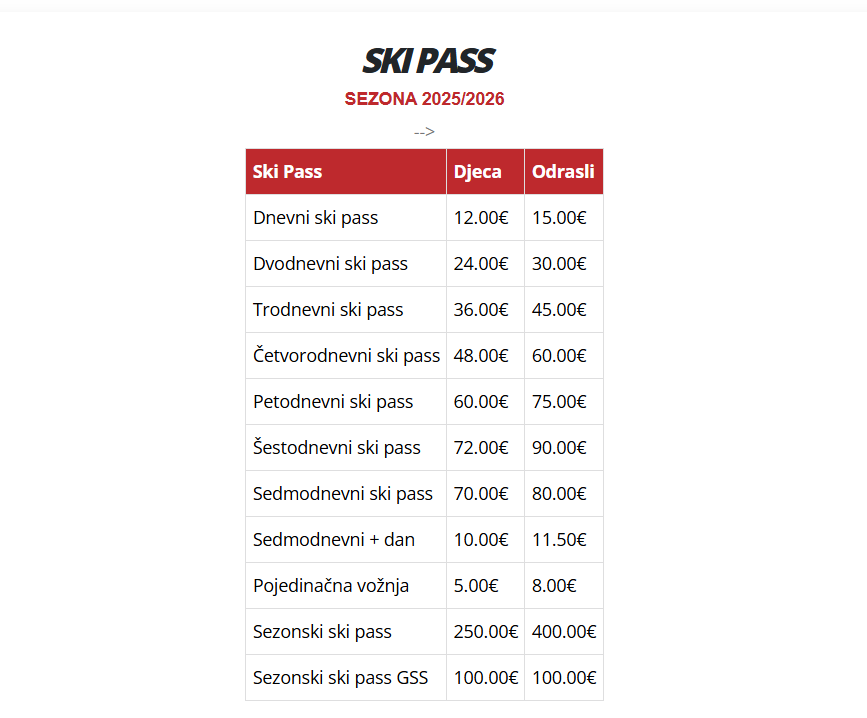
Task: Click the SEZONA 2025/2026 subtitle
Action: coord(424,99)
